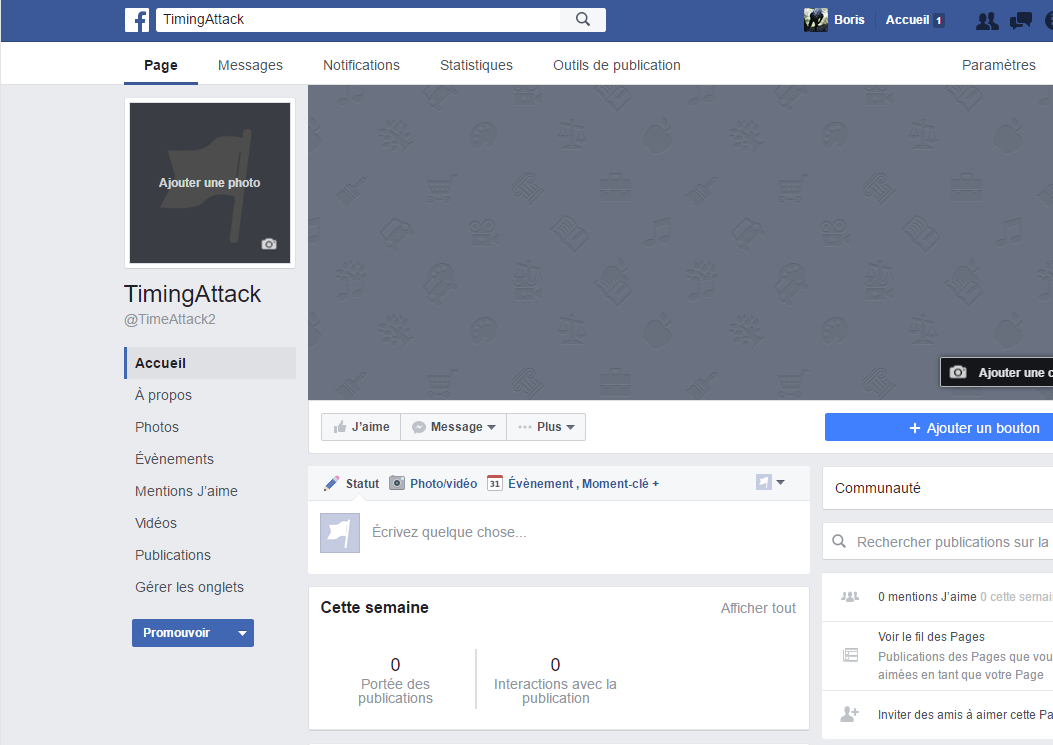Click the add-friend icon beside Inviter des amis
This screenshot has width=1053, height=745.
tap(850, 714)
